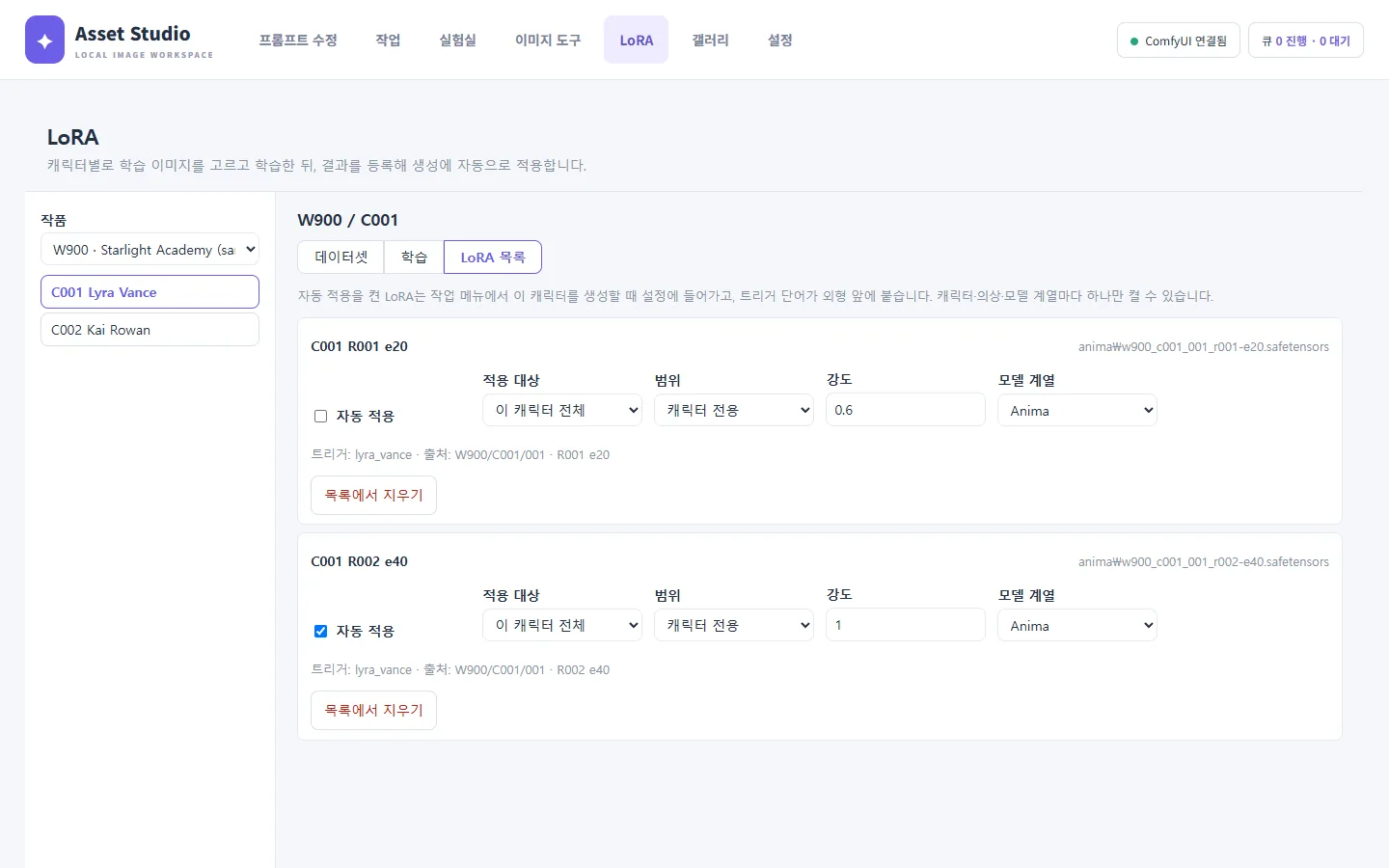Open 모델 계열 dropdown for R001 e20
This screenshot has width=1389, height=868.
click(1076, 410)
